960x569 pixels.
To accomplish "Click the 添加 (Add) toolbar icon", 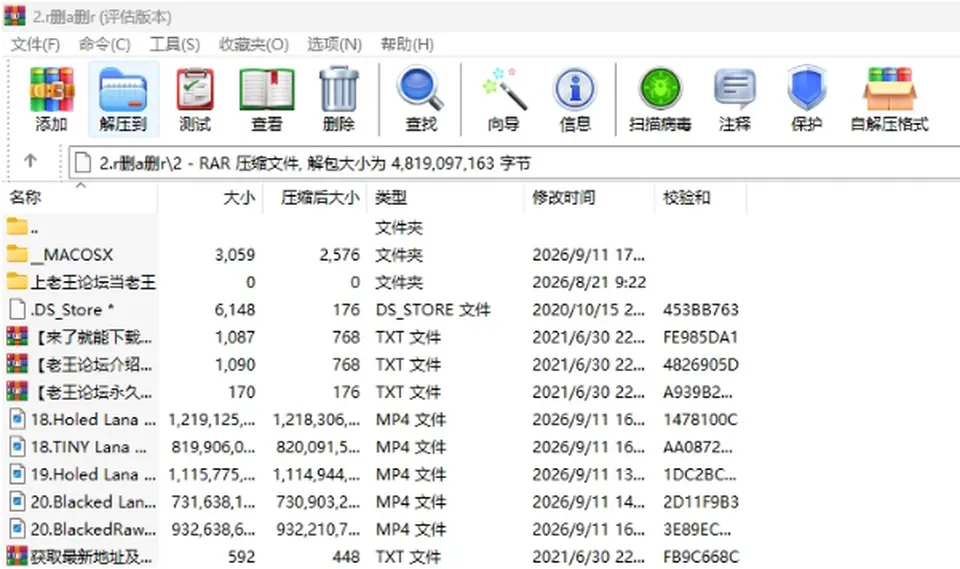I will 51,90.
